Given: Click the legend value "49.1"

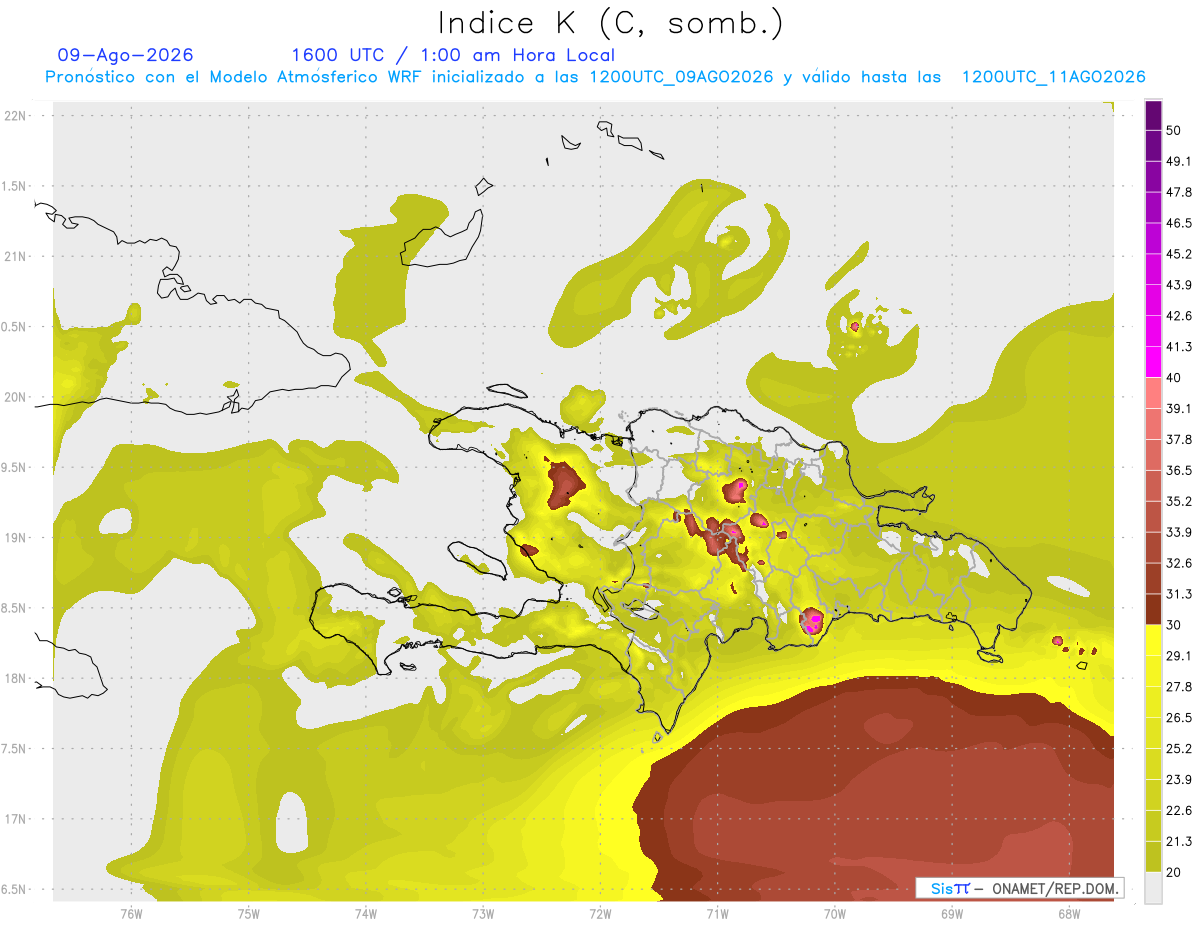Looking at the screenshot, I should click(x=1179, y=162).
